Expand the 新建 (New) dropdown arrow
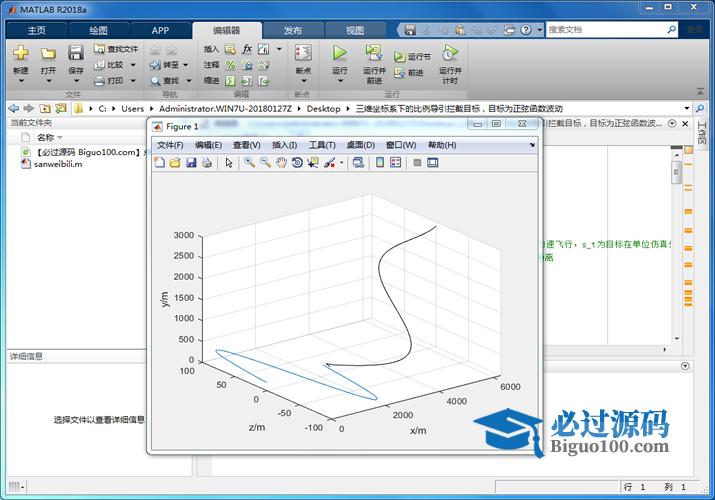The width and height of the screenshot is (715, 500). 20,82
